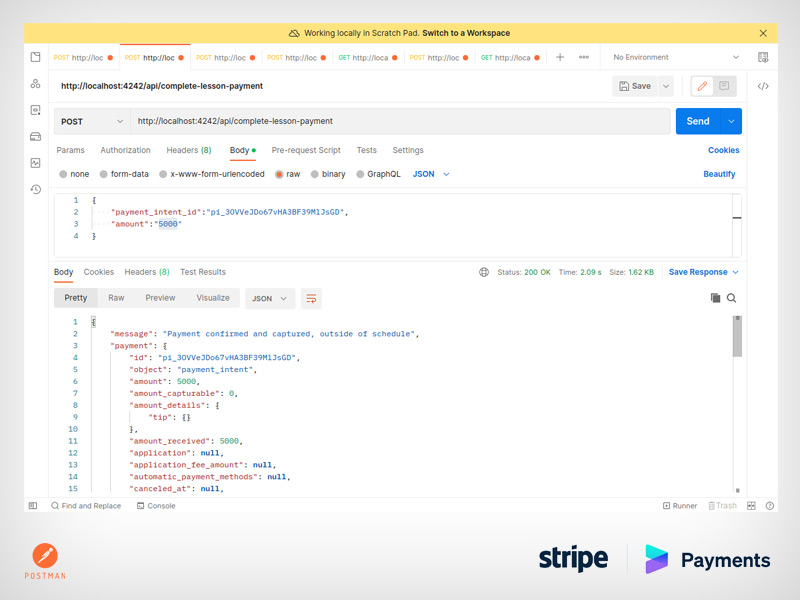Search the response with the magnifier icon
The image size is (800, 600).
[732, 298]
